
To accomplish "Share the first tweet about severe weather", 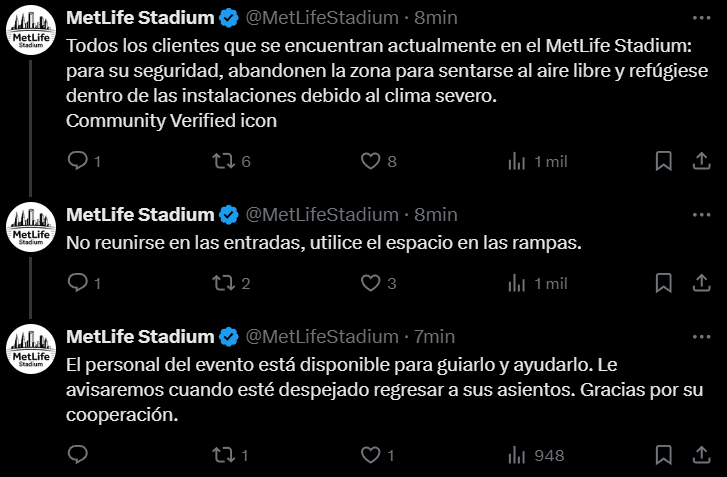I will click(x=702, y=161).
